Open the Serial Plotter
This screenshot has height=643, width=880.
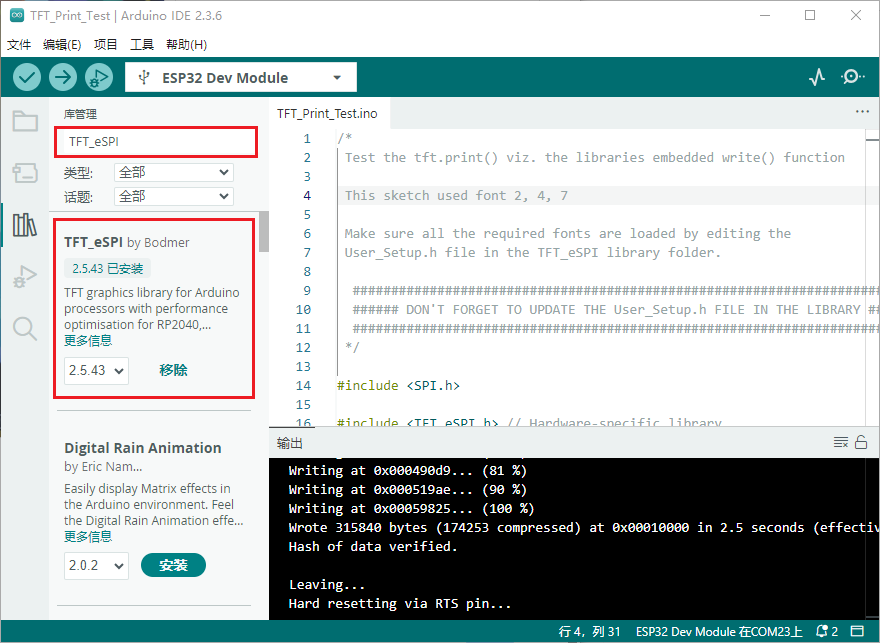click(817, 77)
